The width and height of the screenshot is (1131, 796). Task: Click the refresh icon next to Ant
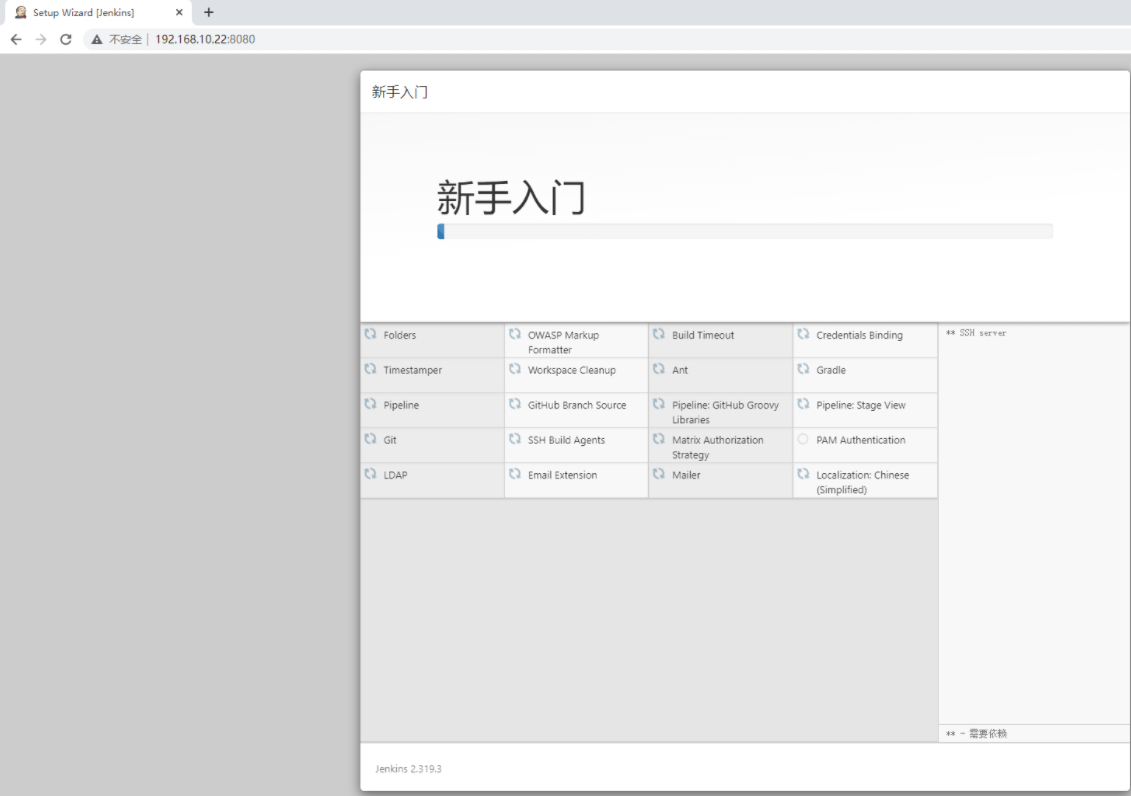pyautogui.click(x=659, y=368)
